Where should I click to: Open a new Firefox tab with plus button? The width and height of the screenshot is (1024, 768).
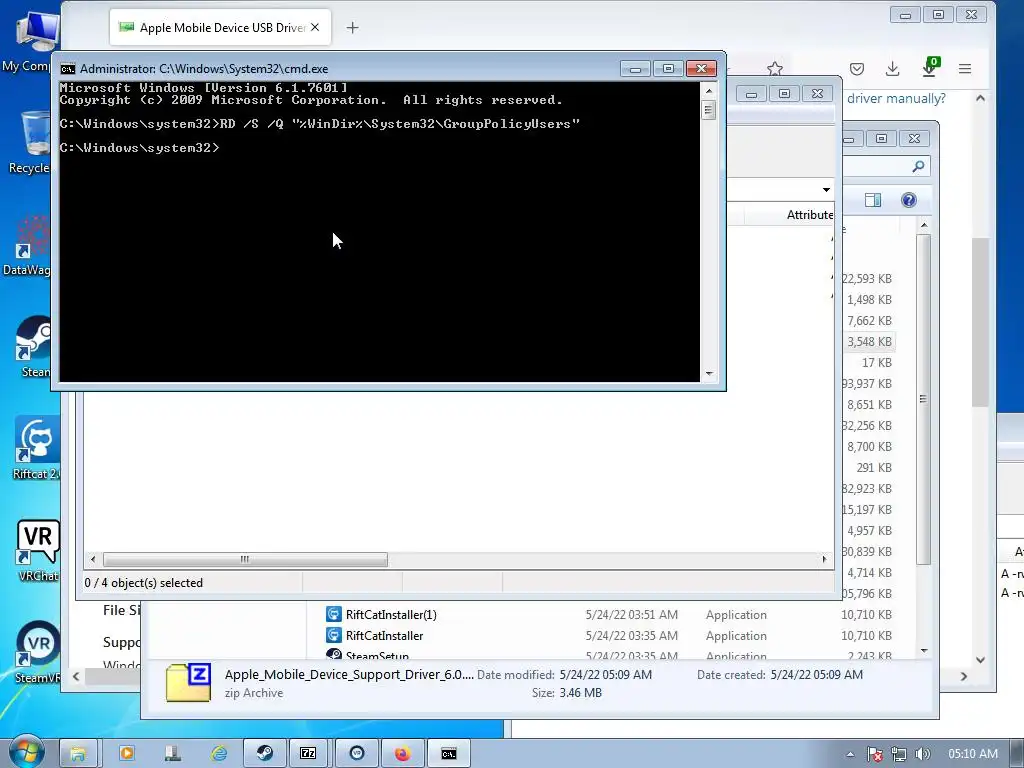[352, 27]
